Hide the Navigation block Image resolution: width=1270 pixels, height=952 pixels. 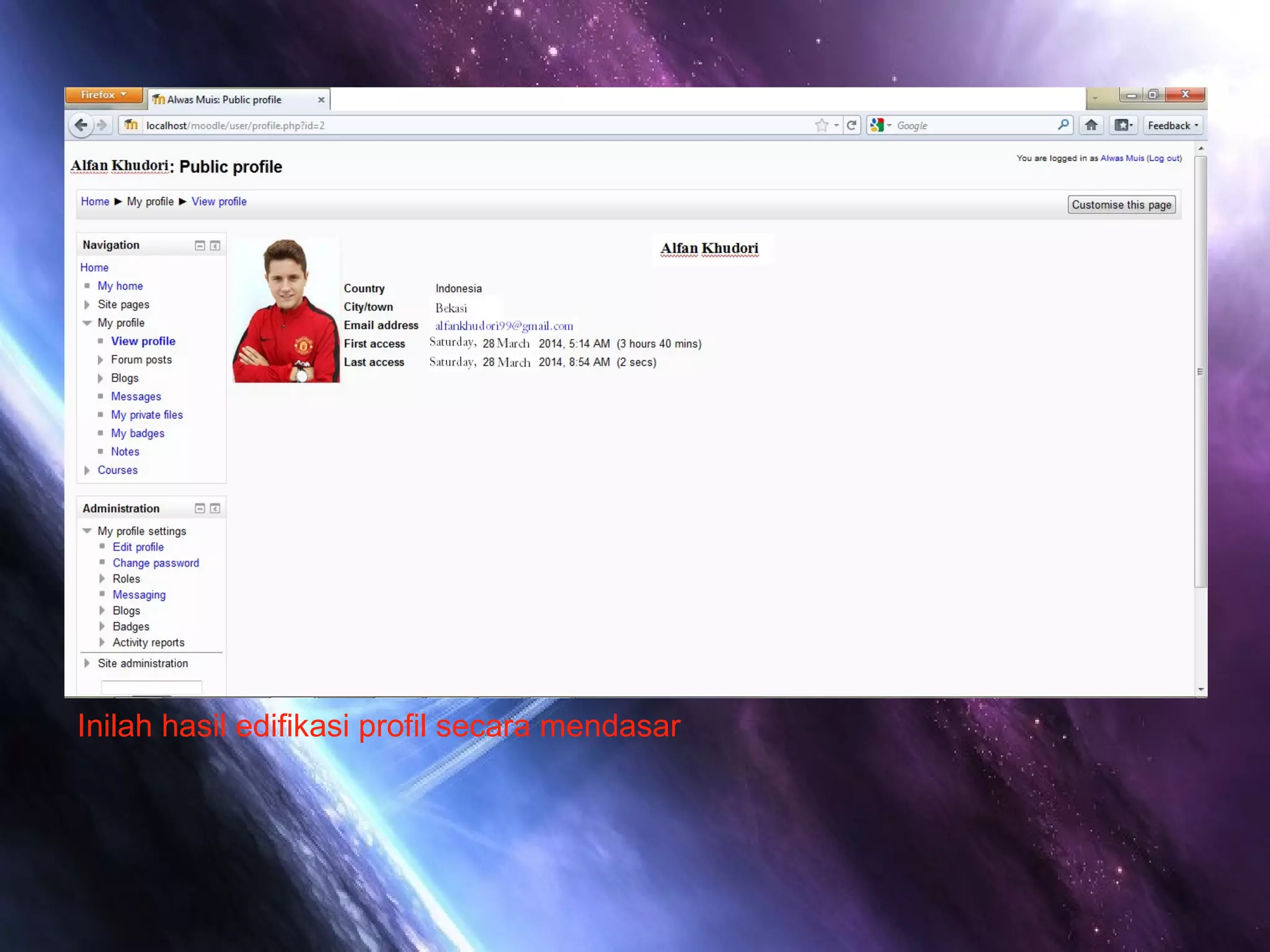200,245
